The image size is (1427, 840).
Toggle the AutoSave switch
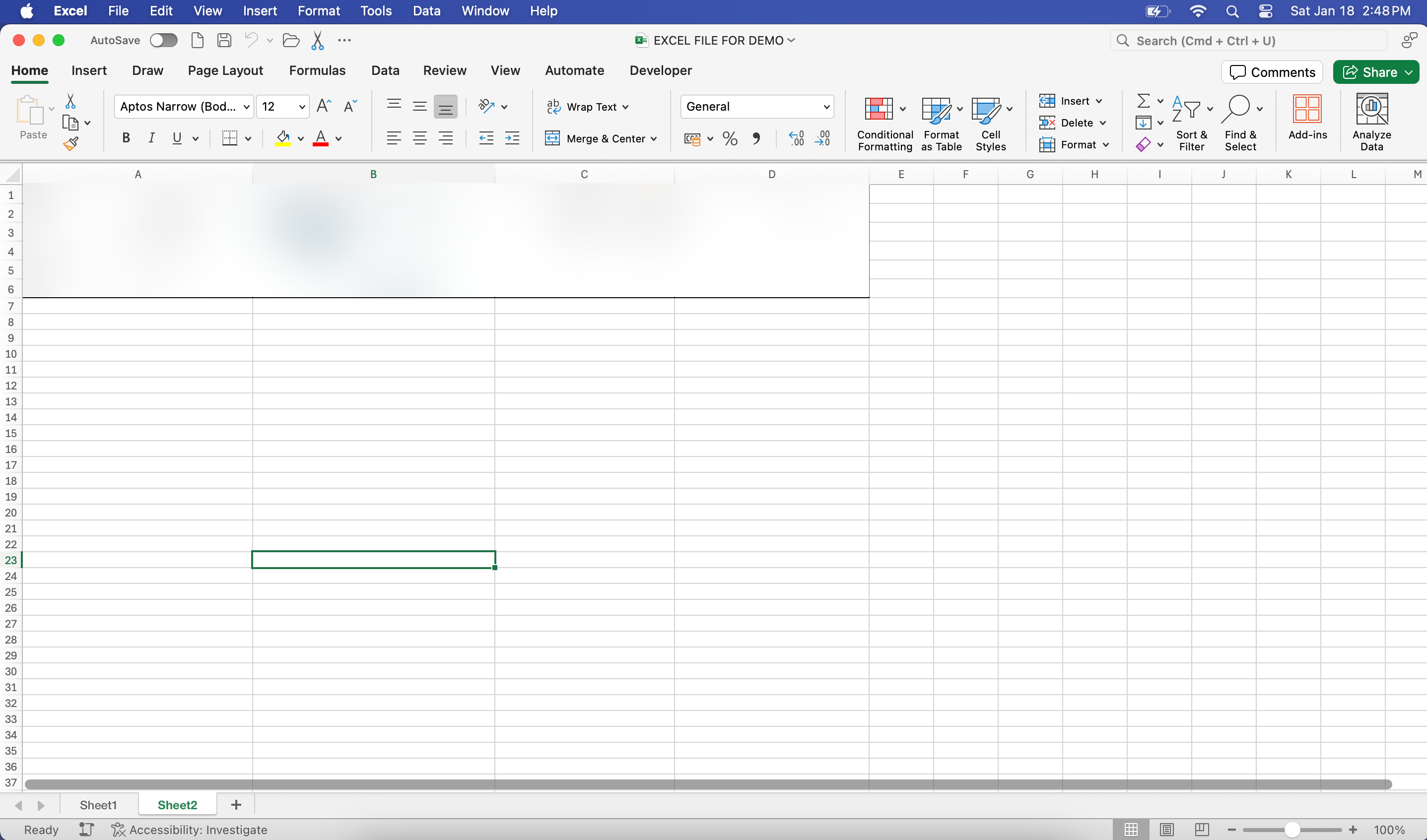point(164,40)
